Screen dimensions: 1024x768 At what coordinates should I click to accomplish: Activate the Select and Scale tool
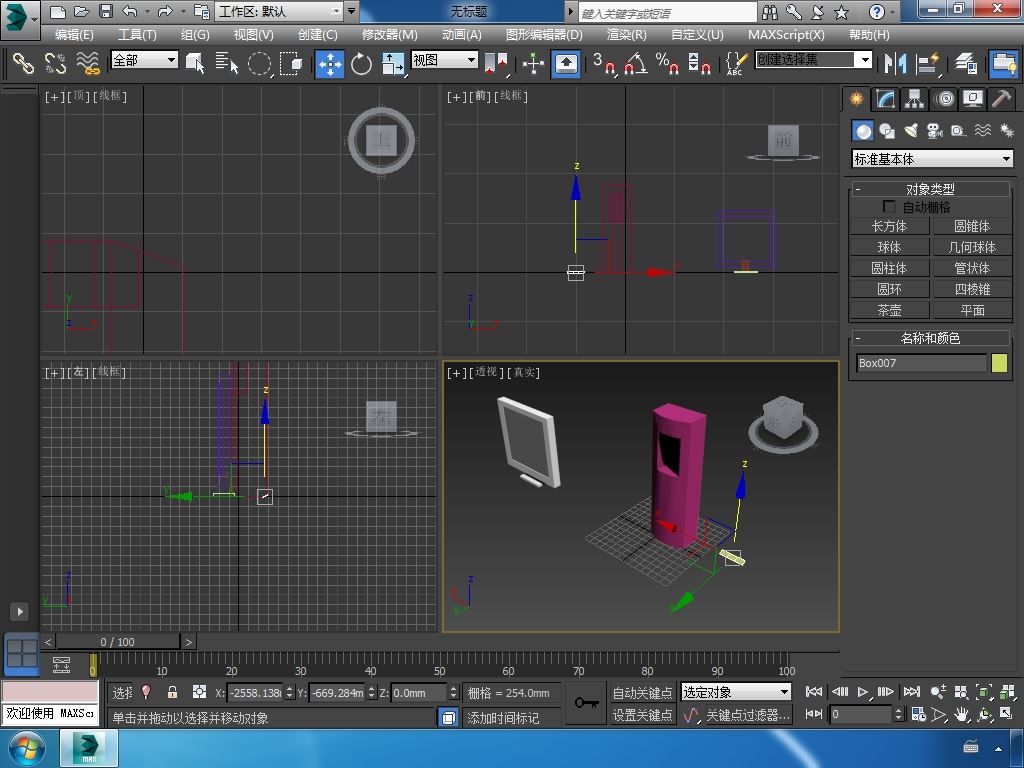click(393, 63)
